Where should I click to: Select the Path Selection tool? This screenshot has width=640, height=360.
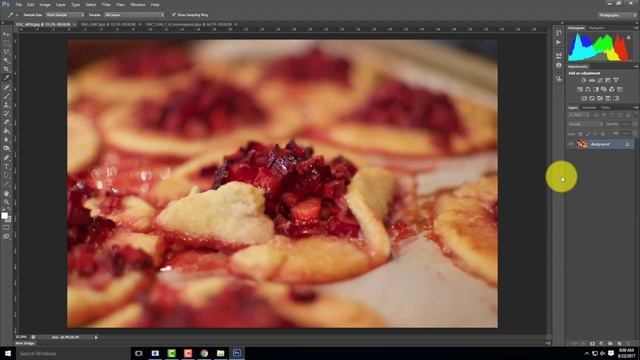6,176
